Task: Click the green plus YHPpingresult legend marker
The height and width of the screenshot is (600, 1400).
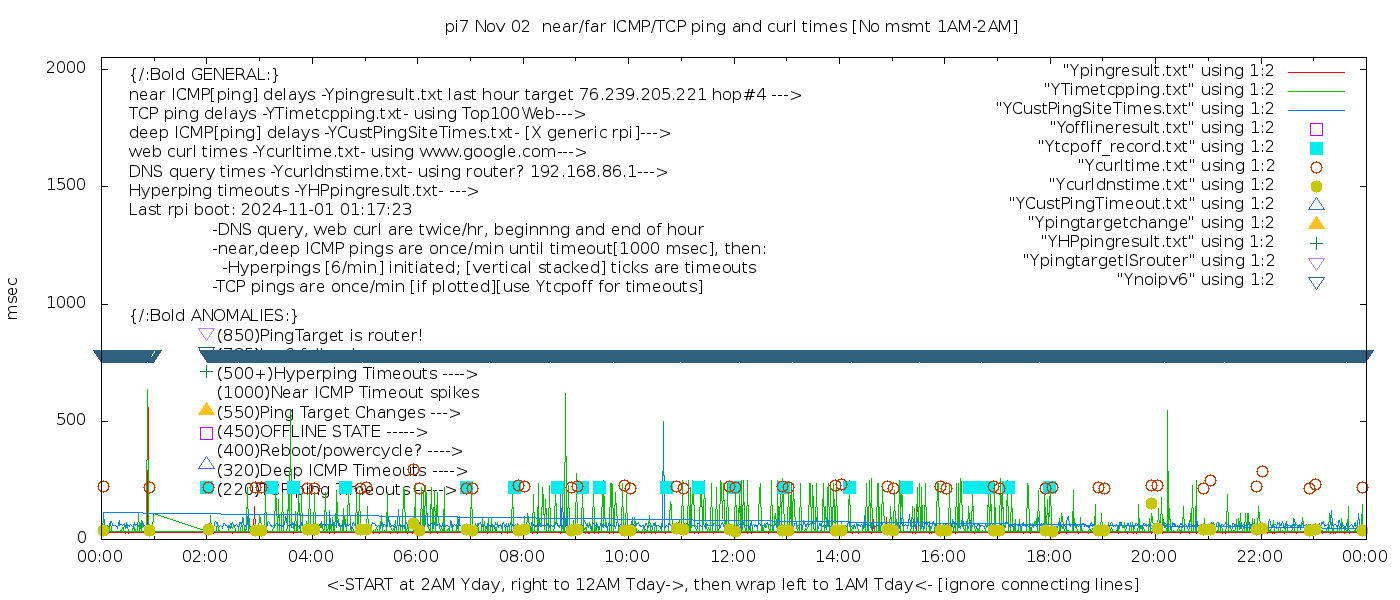Action: (1316, 242)
